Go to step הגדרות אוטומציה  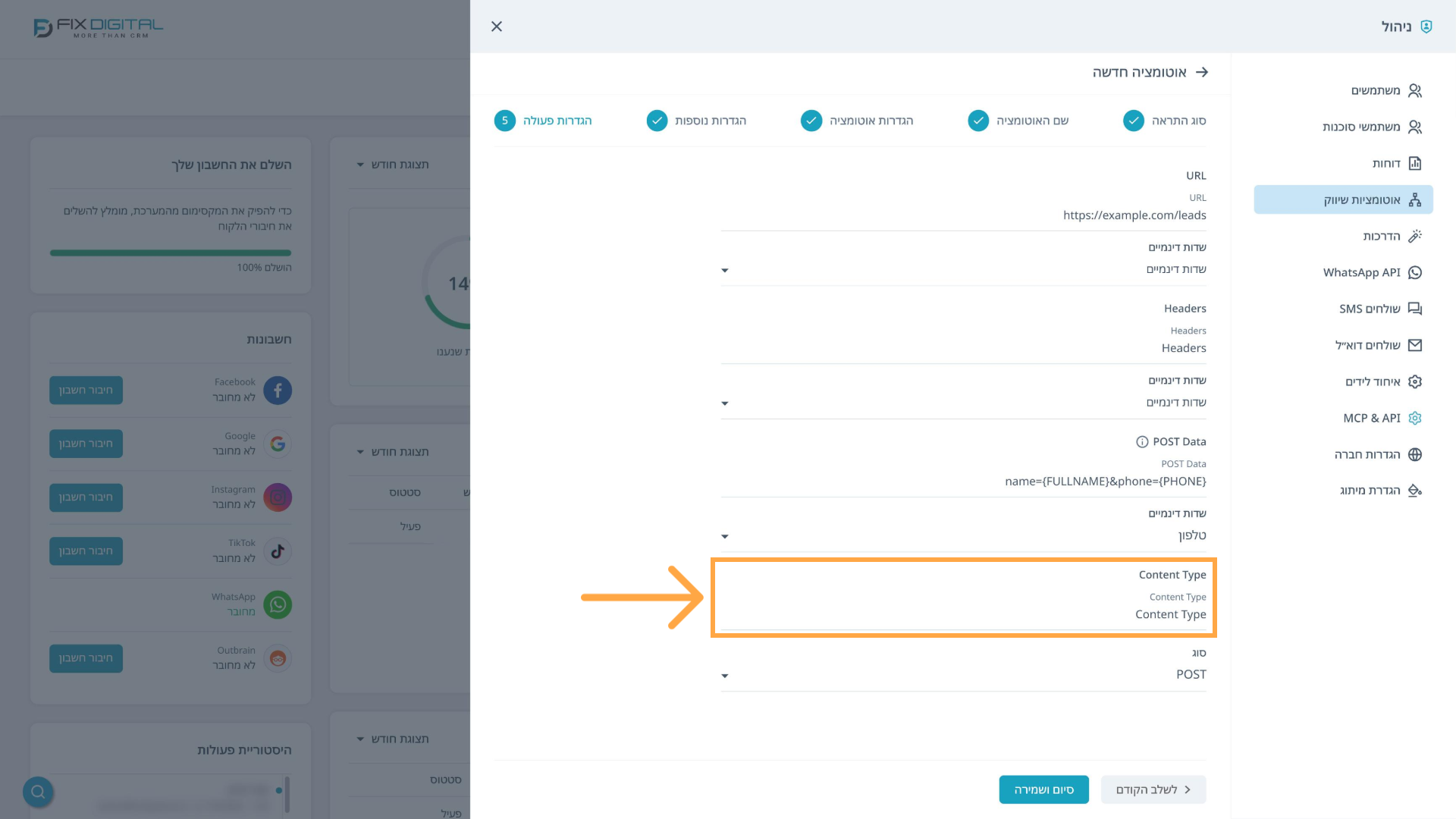(857, 121)
